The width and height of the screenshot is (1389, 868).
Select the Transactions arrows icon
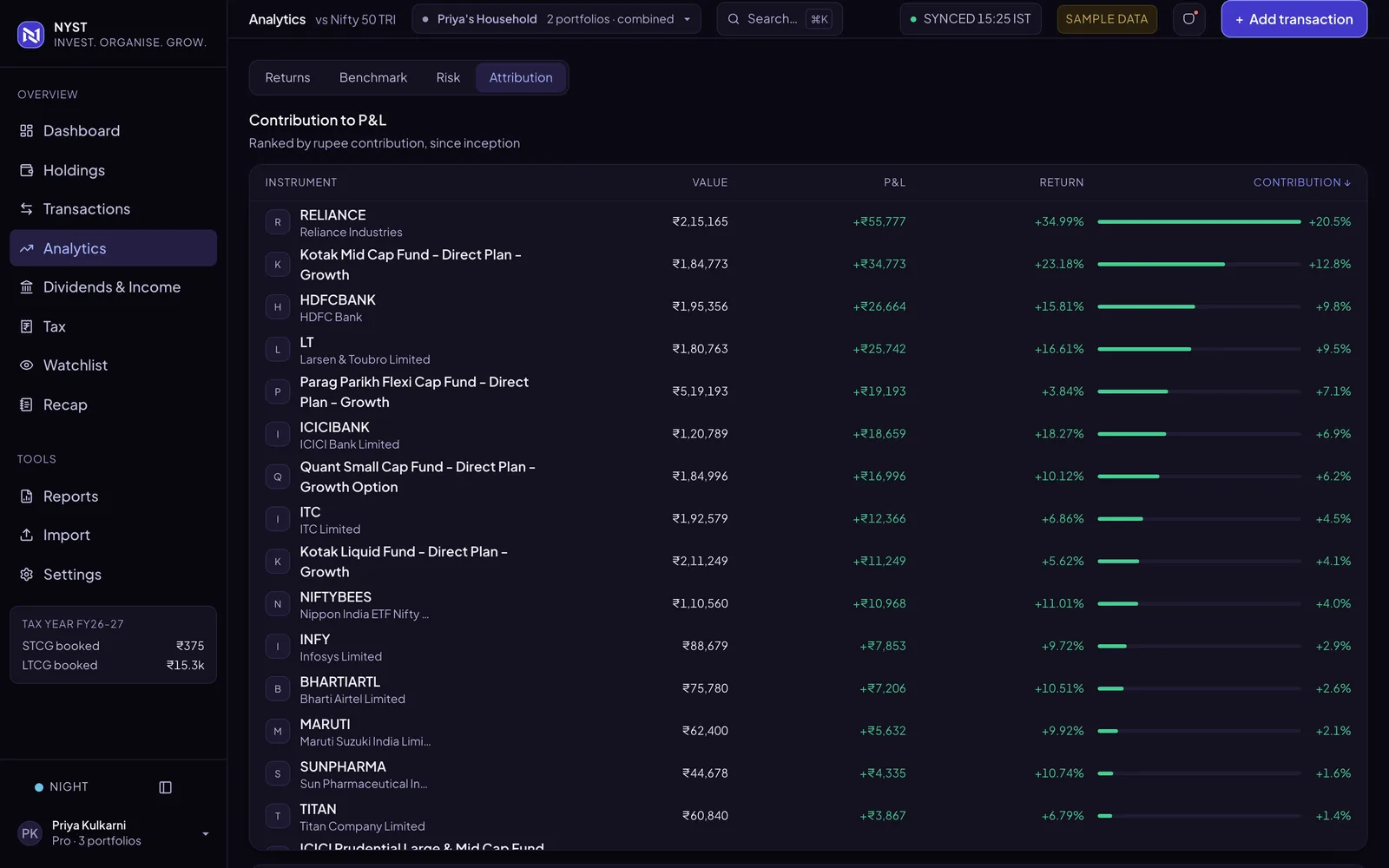(x=26, y=209)
